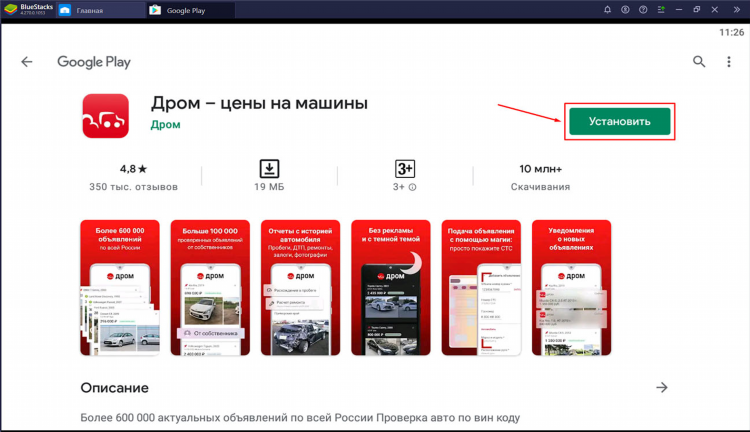Click the BlueStacks notification bell icon
Viewport: 750px width, 432px height.
pos(607,10)
